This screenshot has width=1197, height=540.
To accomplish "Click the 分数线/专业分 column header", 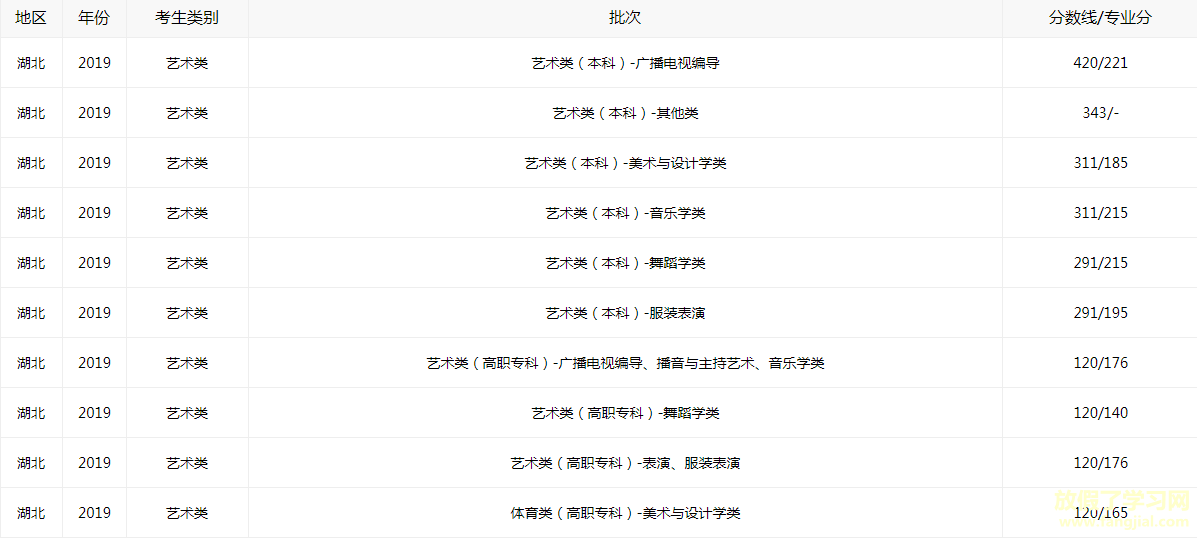I will pyautogui.click(x=1100, y=18).
